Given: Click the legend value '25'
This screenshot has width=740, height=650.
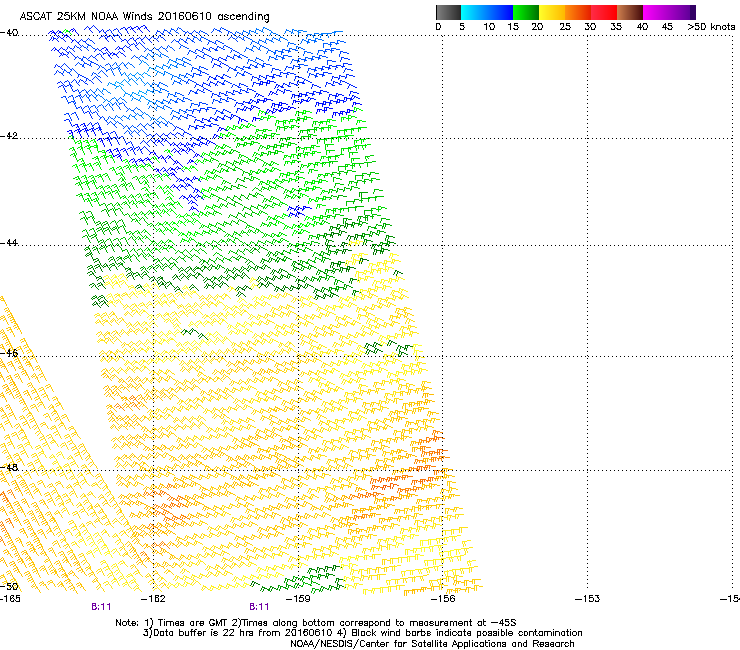Looking at the screenshot, I should [x=565, y=27].
